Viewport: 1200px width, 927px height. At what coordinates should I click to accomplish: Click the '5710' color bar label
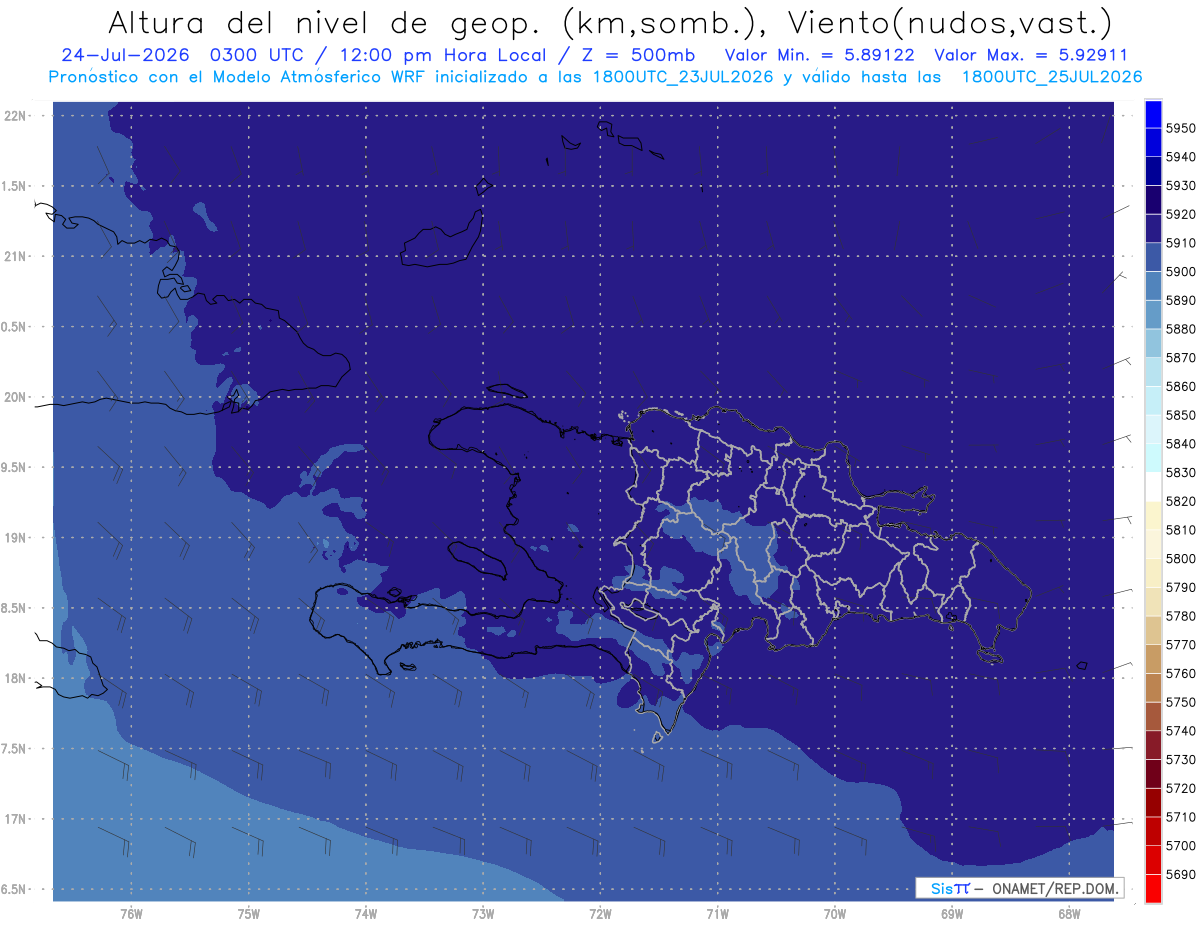(1181, 817)
